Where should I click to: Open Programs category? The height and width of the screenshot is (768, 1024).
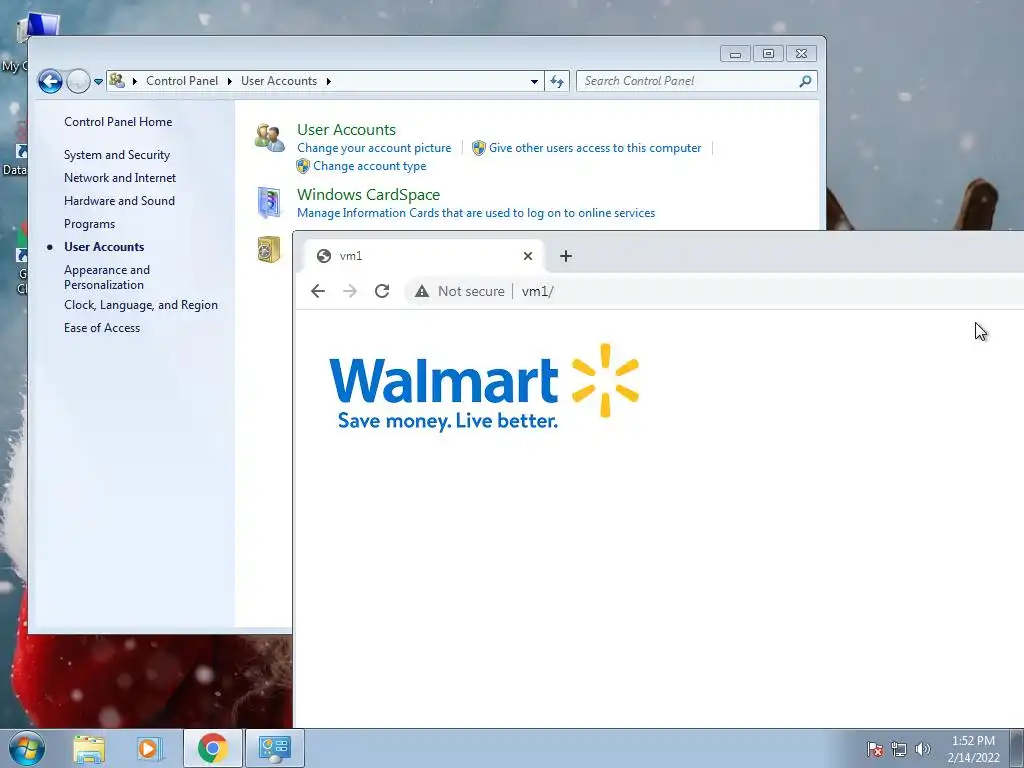(x=89, y=224)
